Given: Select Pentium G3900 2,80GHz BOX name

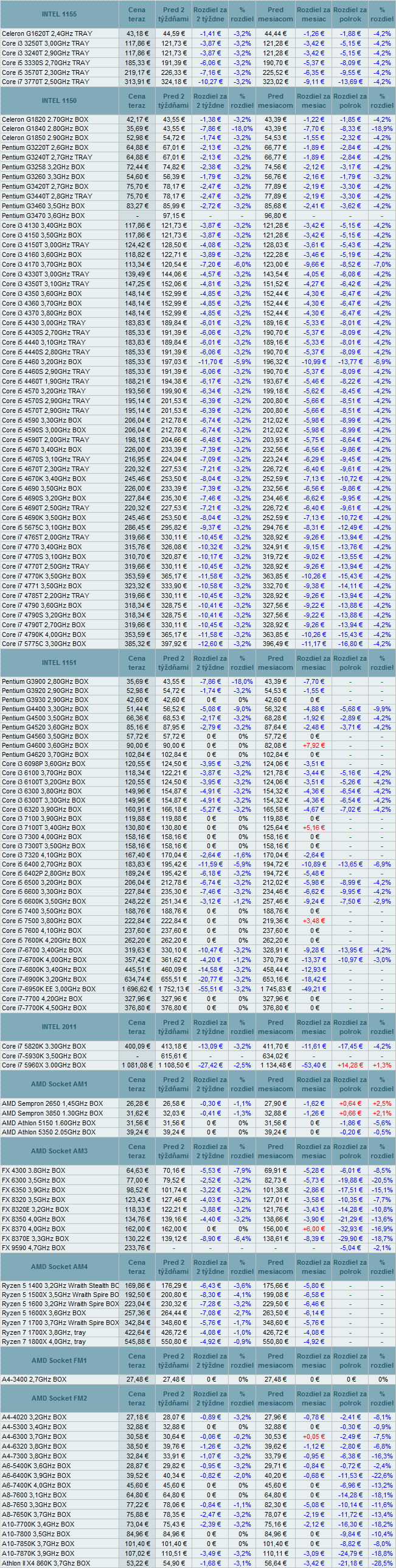Looking at the screenshot, I should [45, 681].
